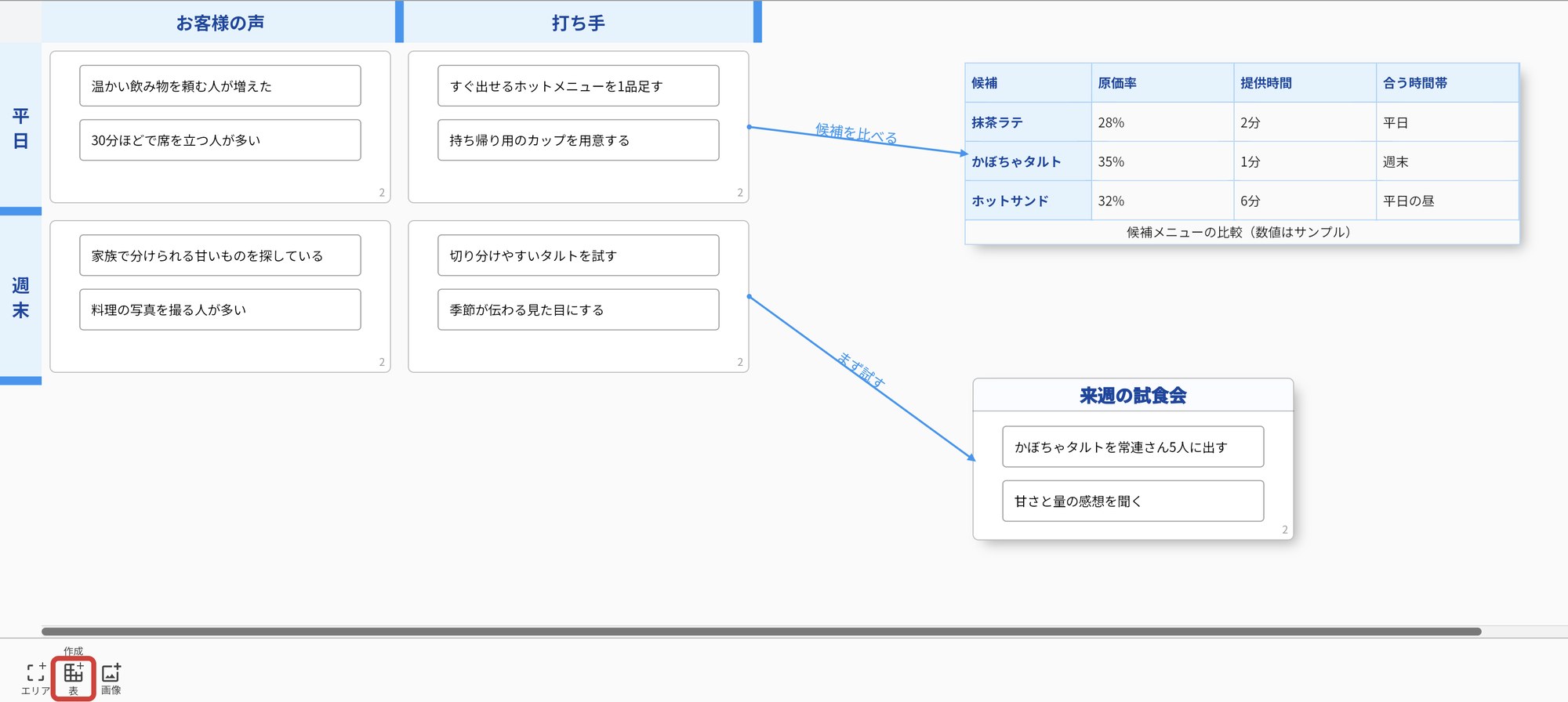Click table cell ホットサンド

pyautogui.click(x=1029, y=201)
